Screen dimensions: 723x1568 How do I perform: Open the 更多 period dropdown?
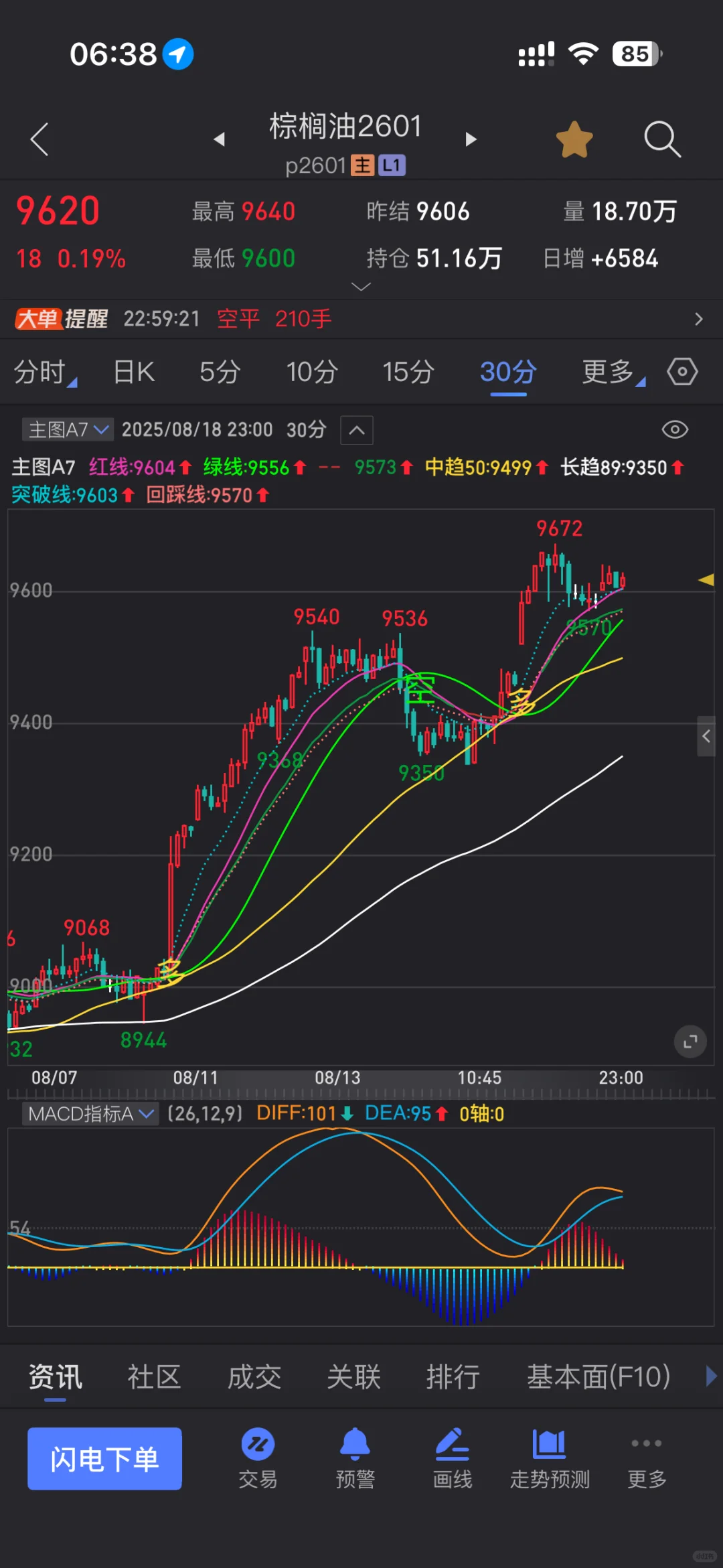point(613,372)
